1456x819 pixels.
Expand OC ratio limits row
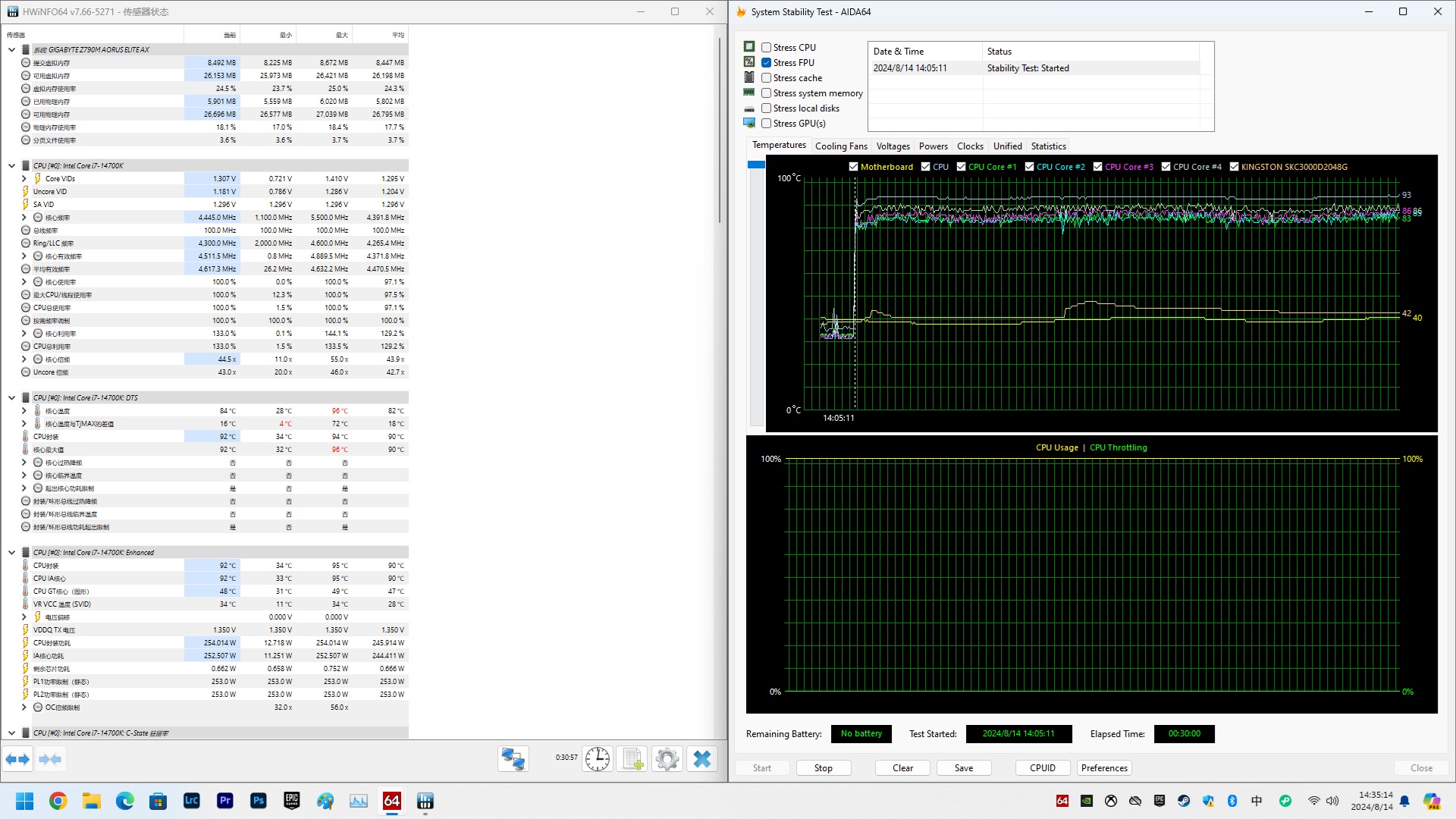(24, 707)
